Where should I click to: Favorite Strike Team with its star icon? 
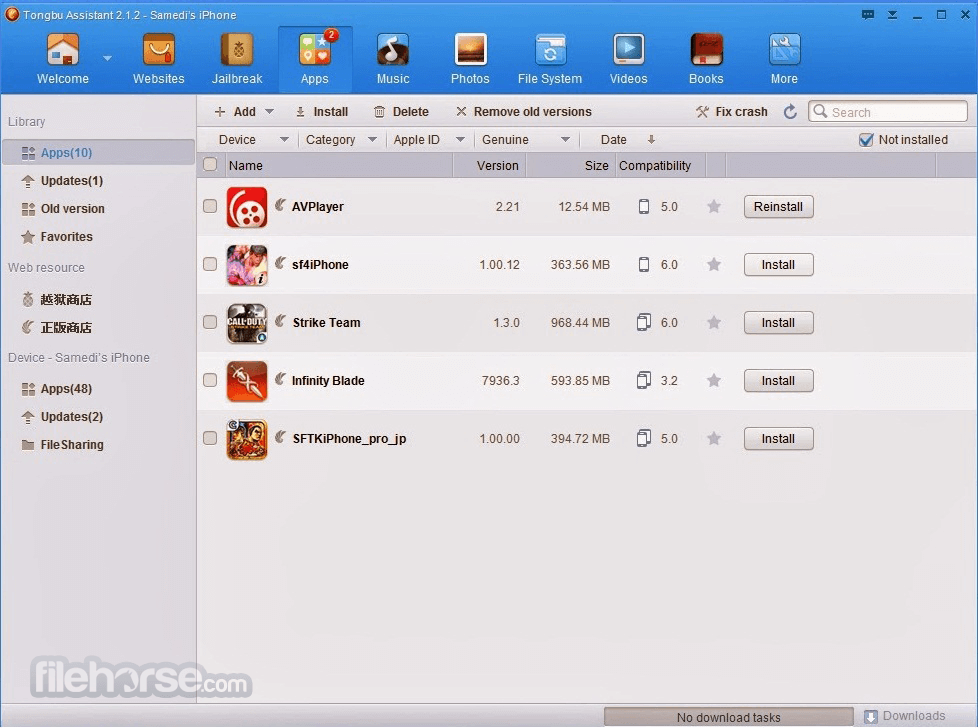tap(714, 323)
